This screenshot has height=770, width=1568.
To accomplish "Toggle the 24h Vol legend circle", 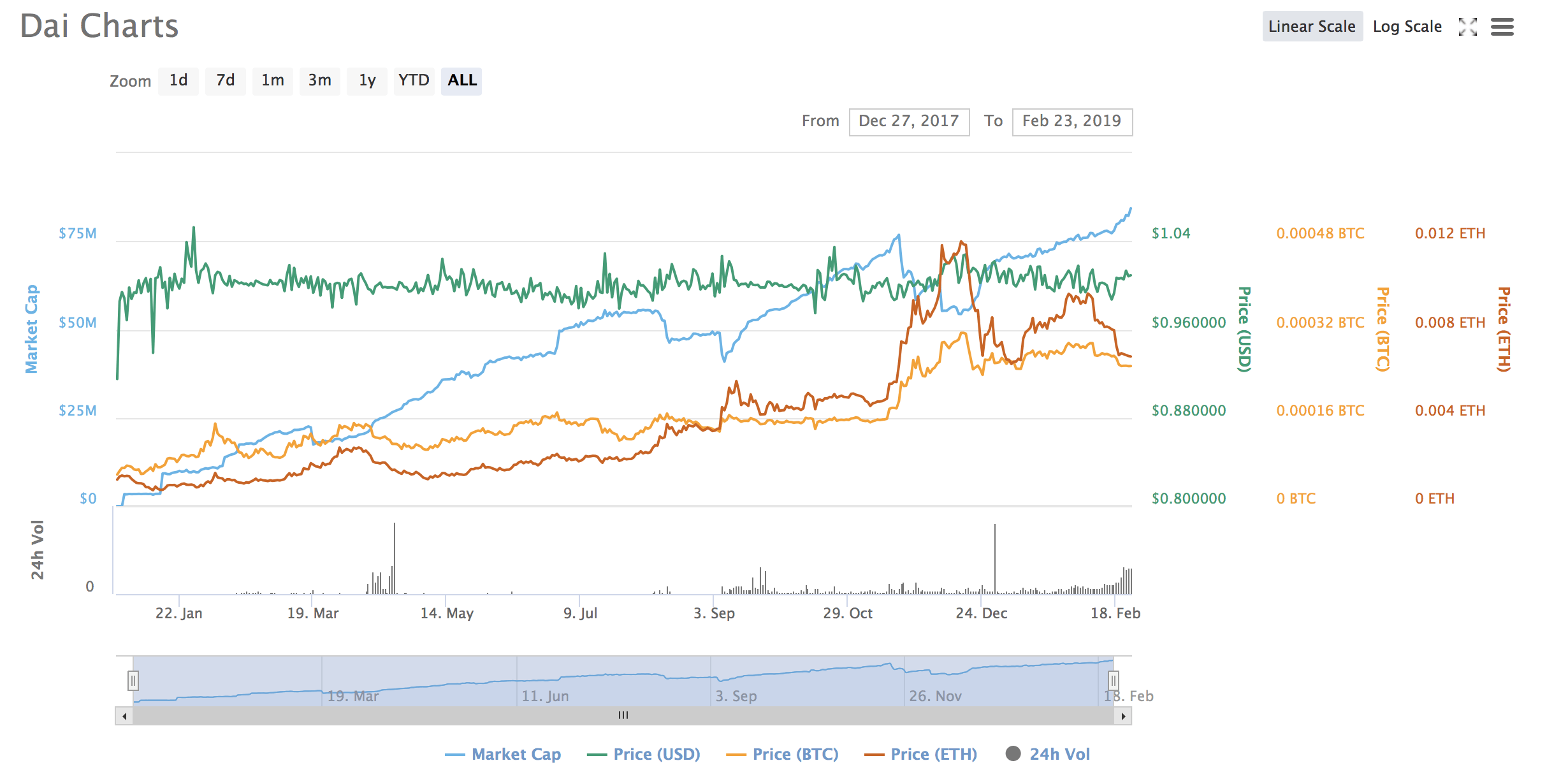I will point(1013,753).
